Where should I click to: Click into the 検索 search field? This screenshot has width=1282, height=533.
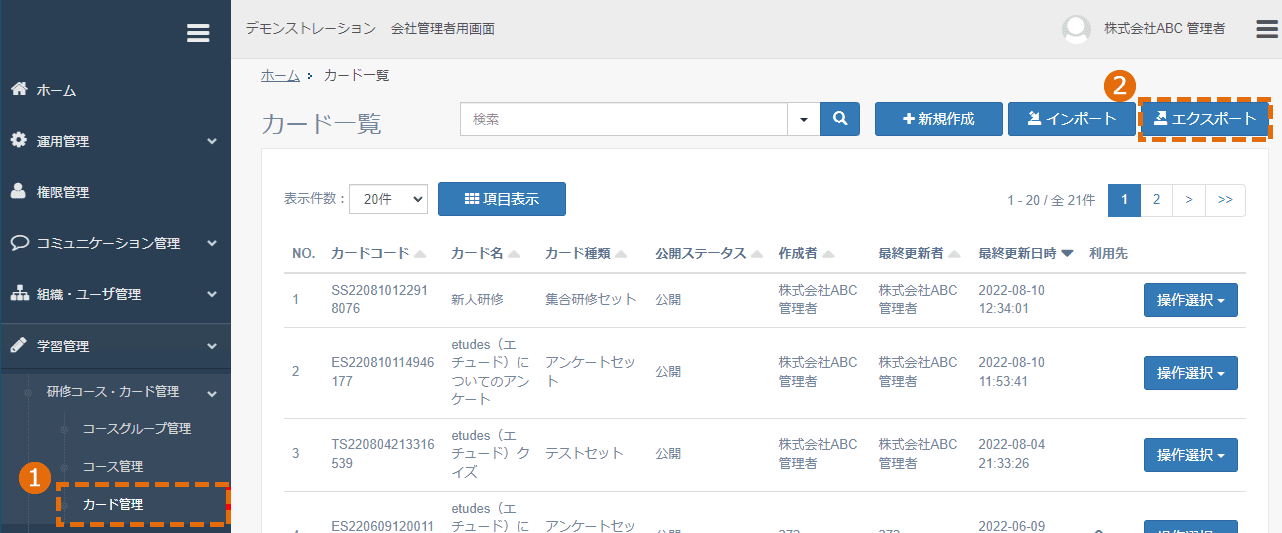tap(624, 119)
